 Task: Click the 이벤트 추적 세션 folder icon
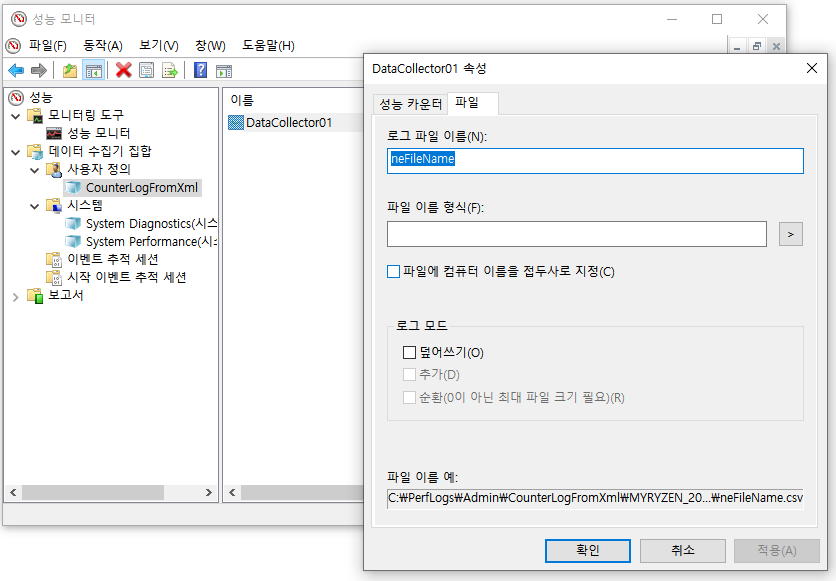pos(54,260)
